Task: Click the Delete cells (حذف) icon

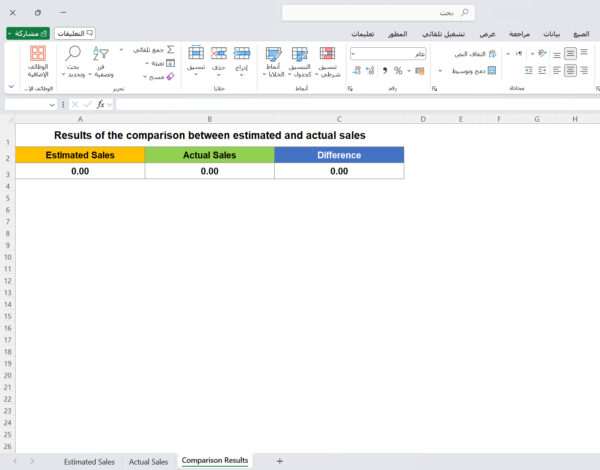Action: point(219,54)
